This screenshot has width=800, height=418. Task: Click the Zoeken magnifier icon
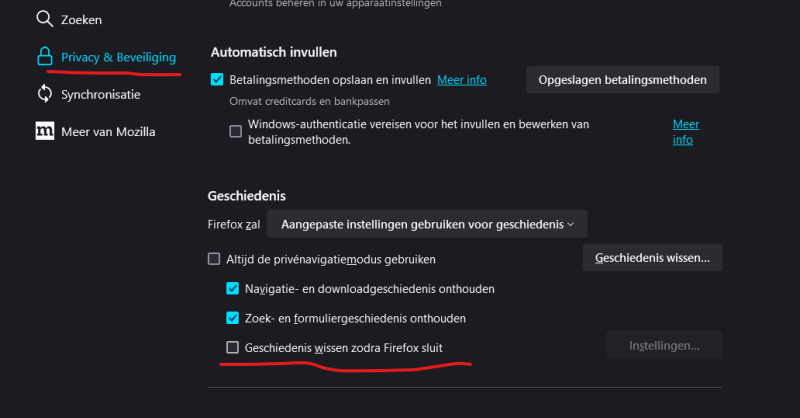[x=44, y=19]
